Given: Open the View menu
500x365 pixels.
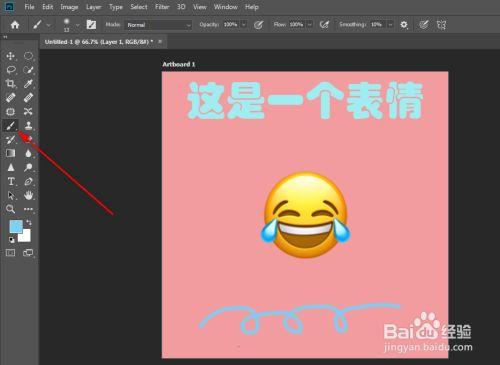Looking at the screenshot, I should [200, 7].
